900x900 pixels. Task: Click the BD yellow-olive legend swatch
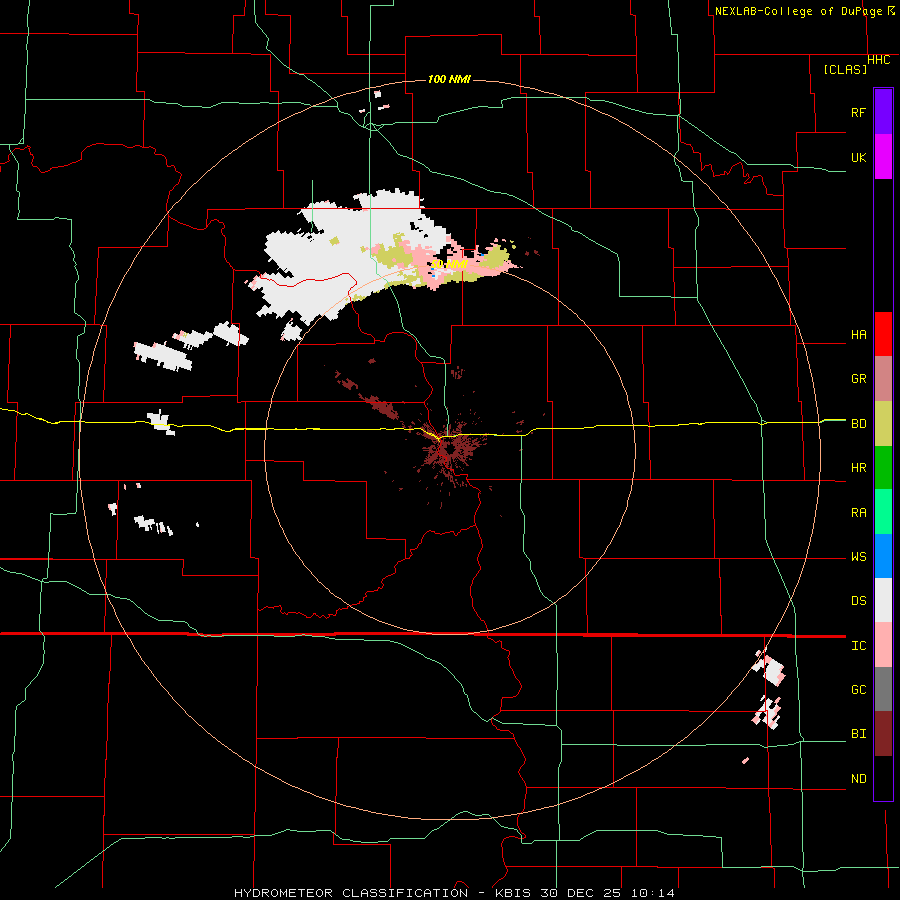pos(883,424)
